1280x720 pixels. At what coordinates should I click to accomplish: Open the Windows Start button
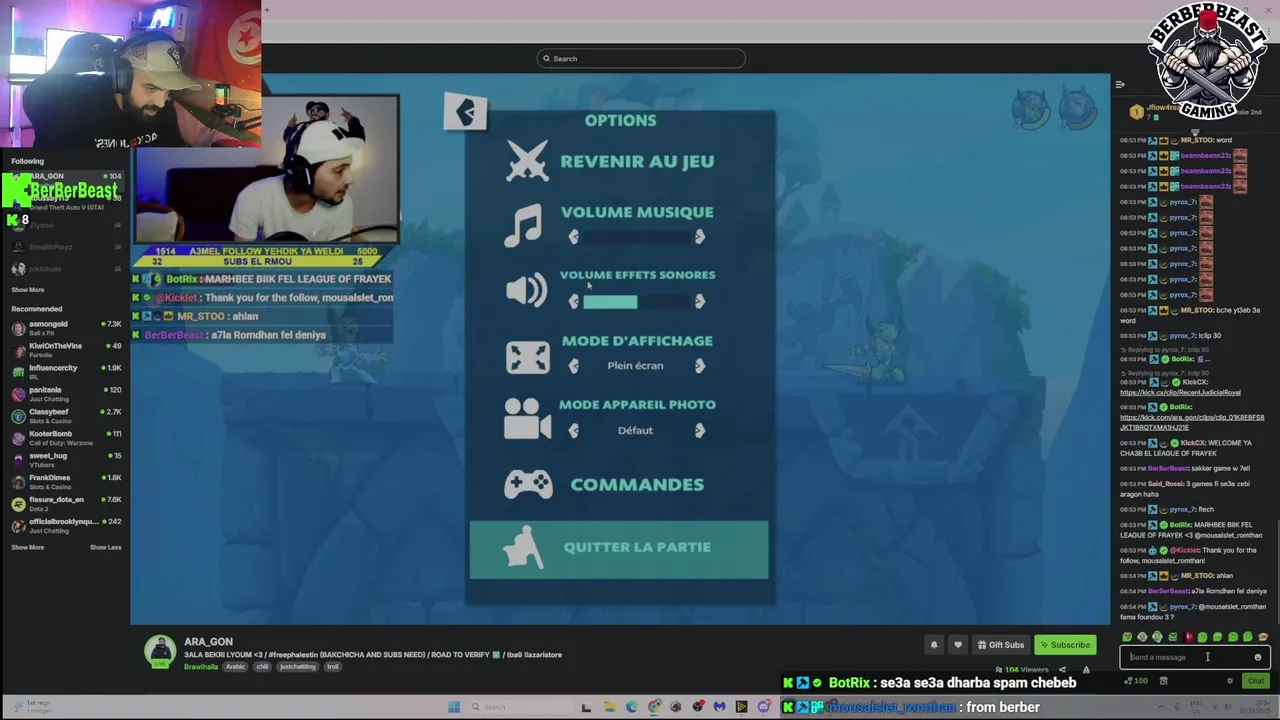[453, 707]
